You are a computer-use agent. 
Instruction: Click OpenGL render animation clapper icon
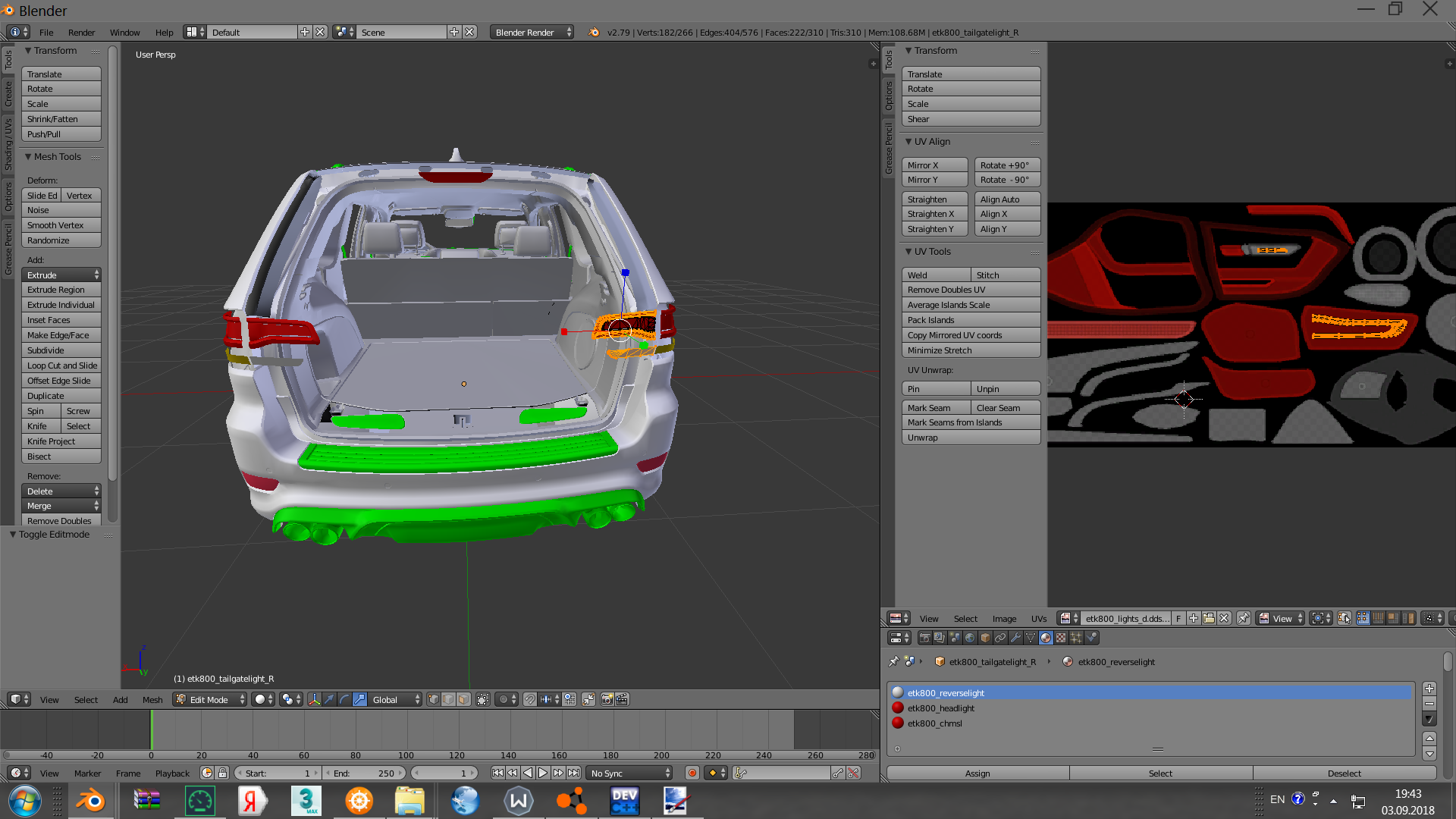click(622, 699)
